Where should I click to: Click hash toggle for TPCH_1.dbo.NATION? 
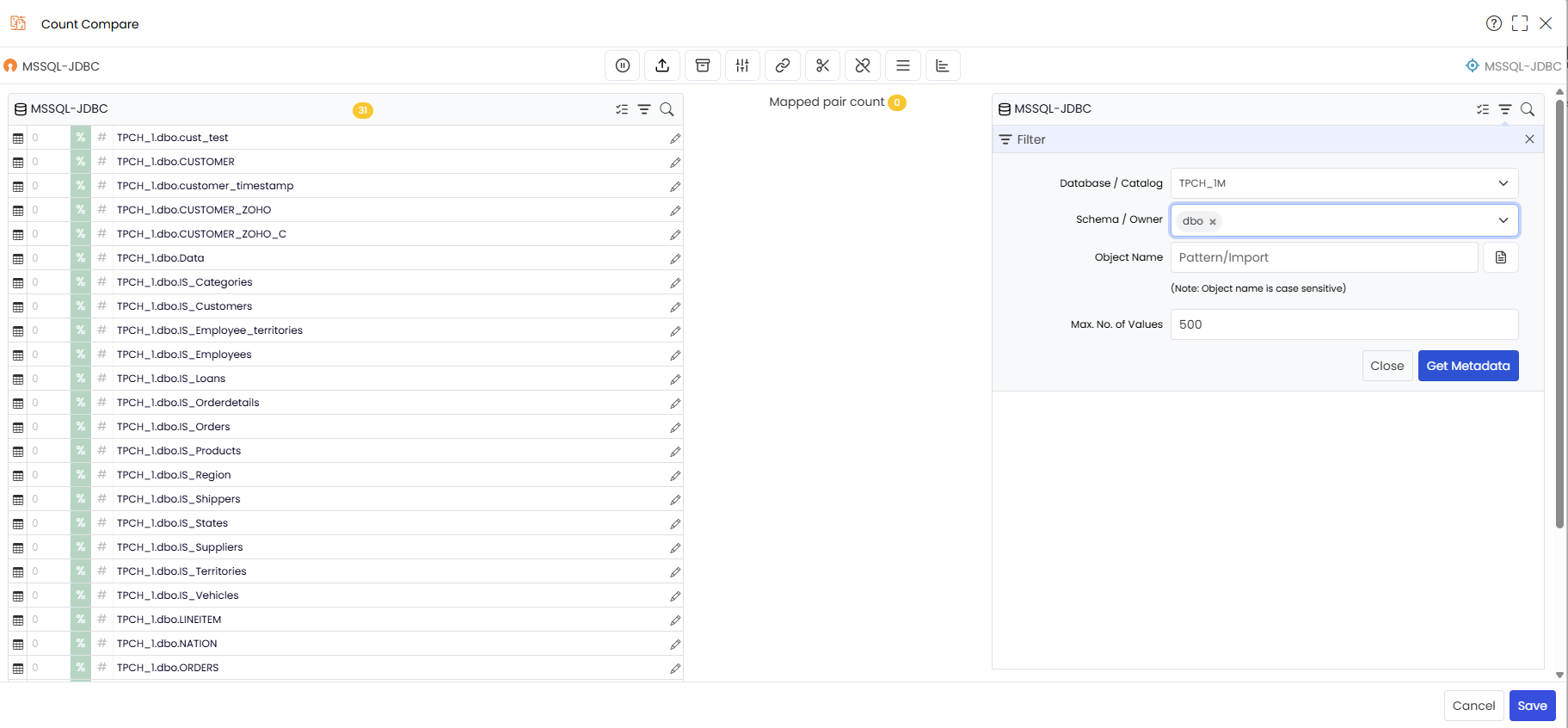101,644
